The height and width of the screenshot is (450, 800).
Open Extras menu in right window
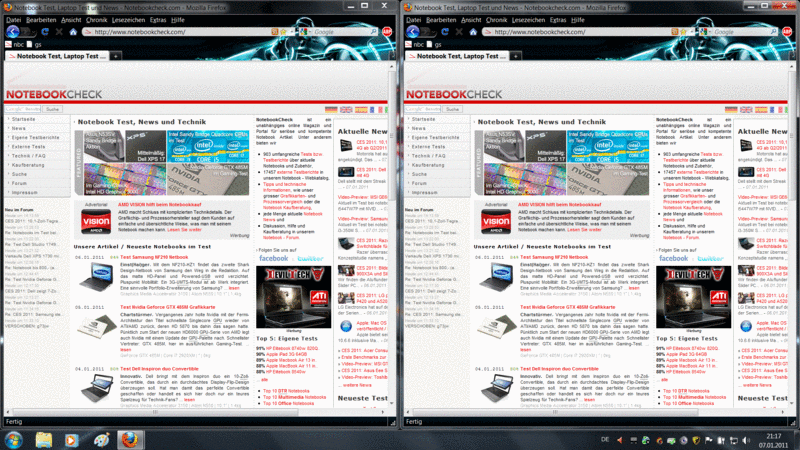pos(558,20)
